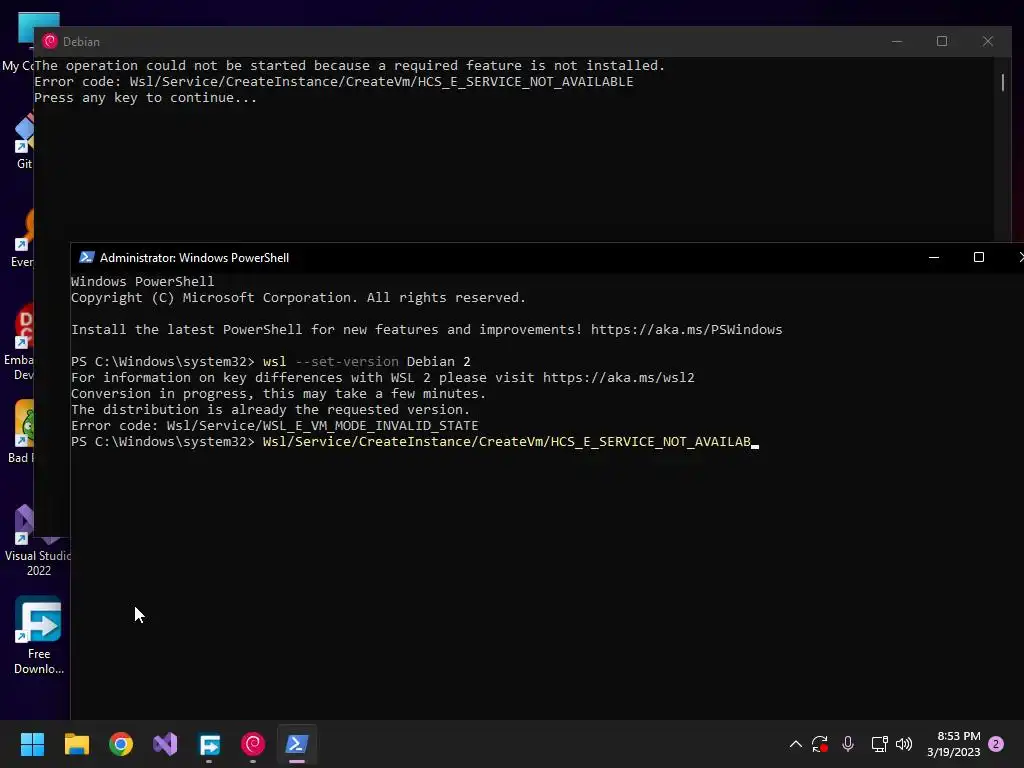Click the WSL_E_VM_MODE_INVALID_STATE error line
The width and height of the screenshot is (1024, 768).
pyautogui.click(x=274, y=426)
